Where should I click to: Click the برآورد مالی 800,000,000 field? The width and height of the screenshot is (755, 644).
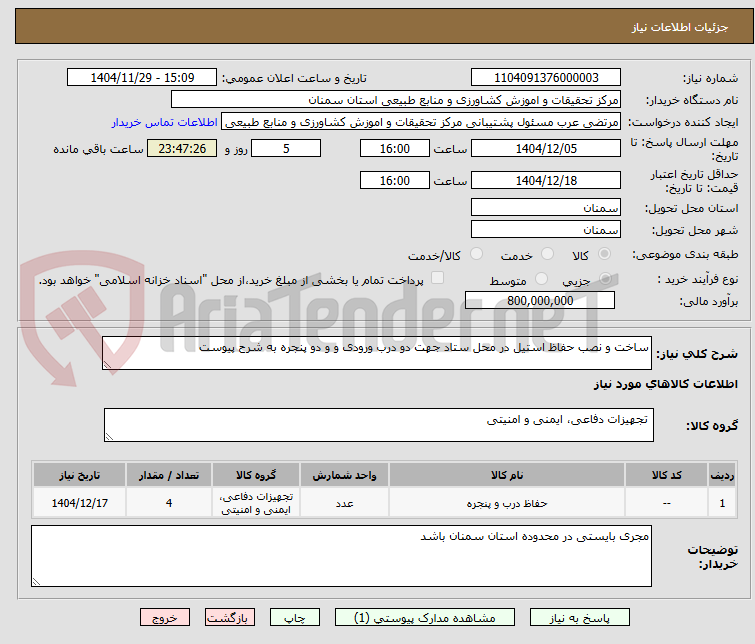point(540,301)
